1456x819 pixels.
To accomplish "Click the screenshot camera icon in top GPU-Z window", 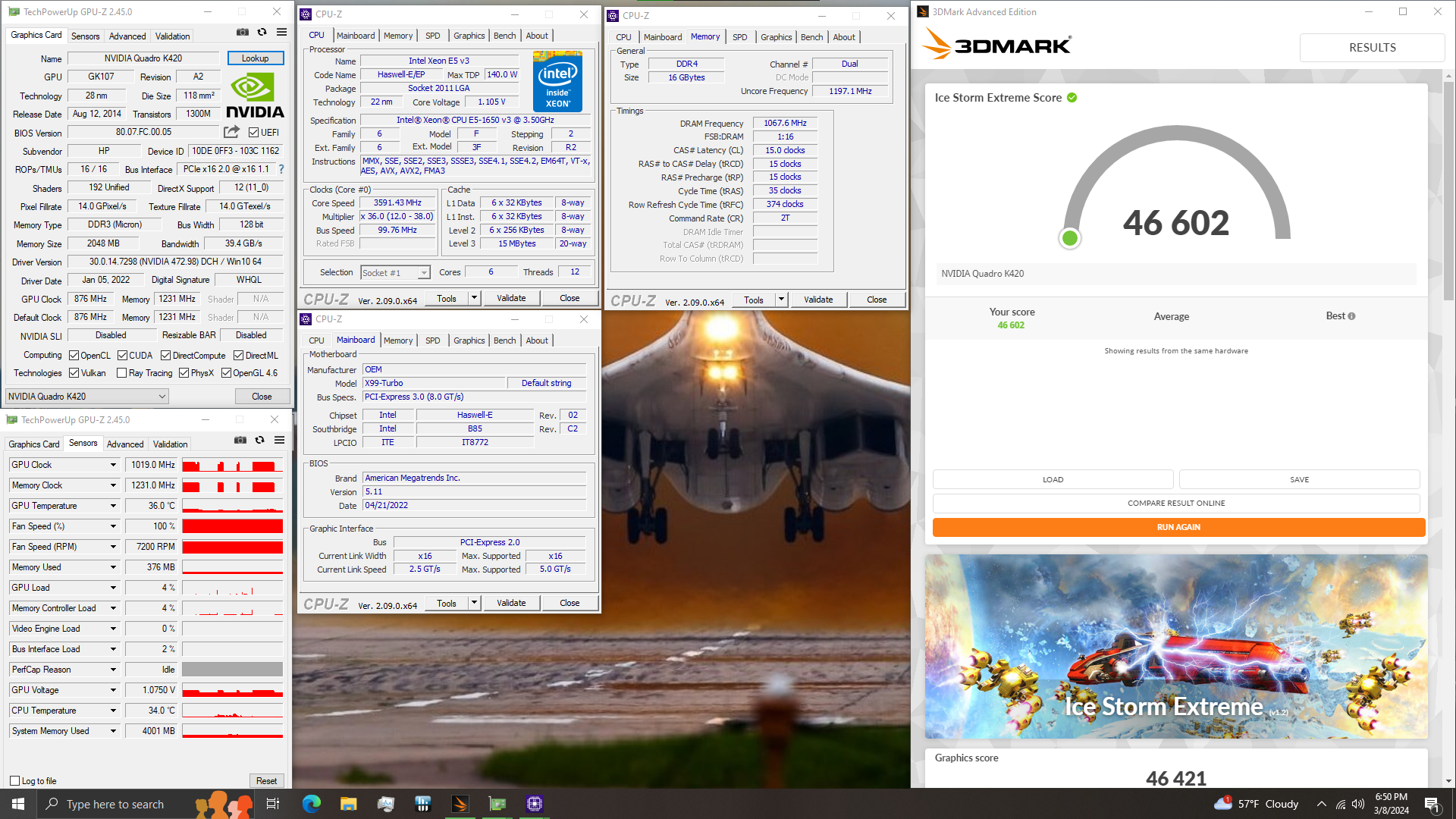I will pos(243,33).
